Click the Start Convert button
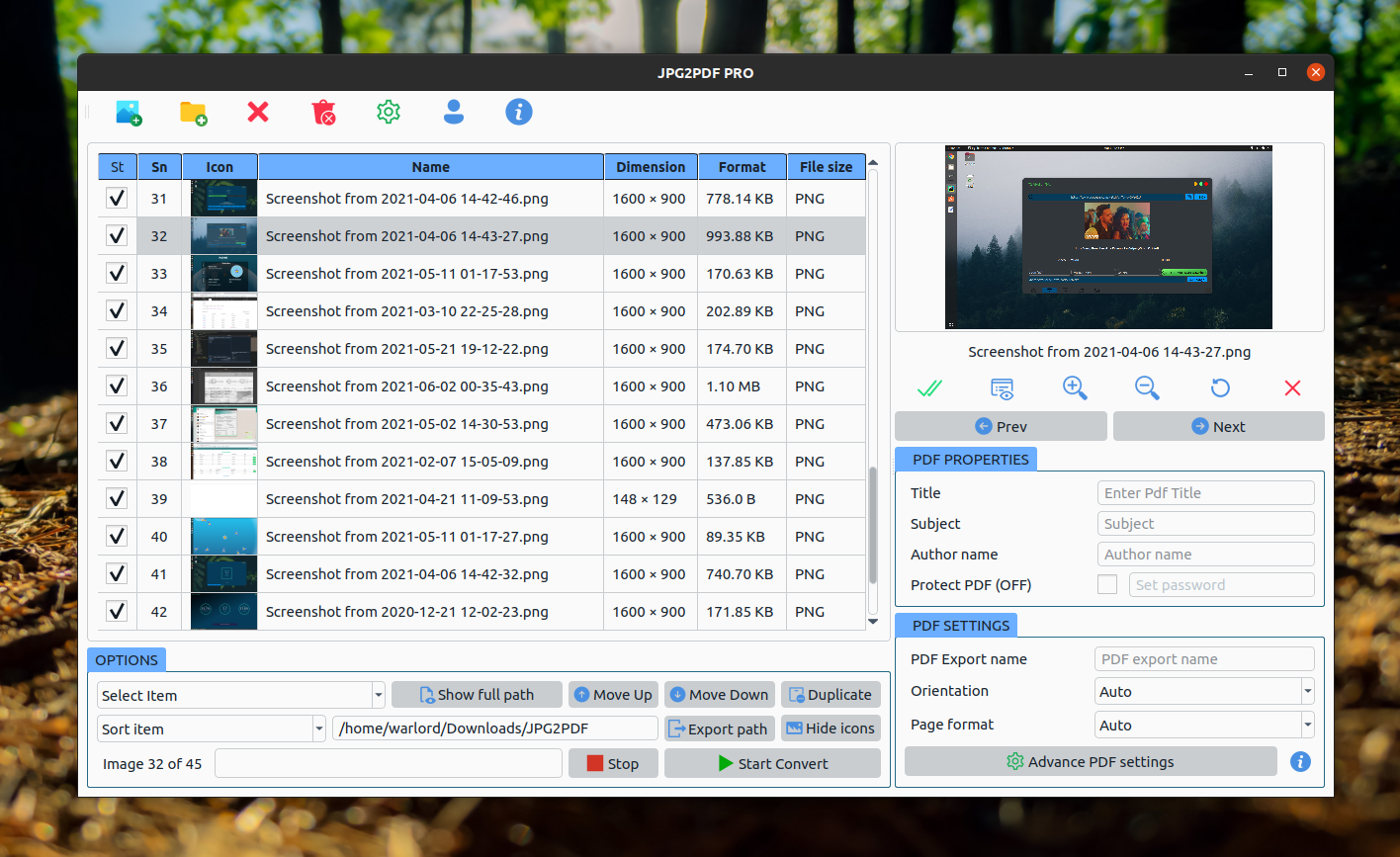This screenshot has width=1400, height=857. 772,763
